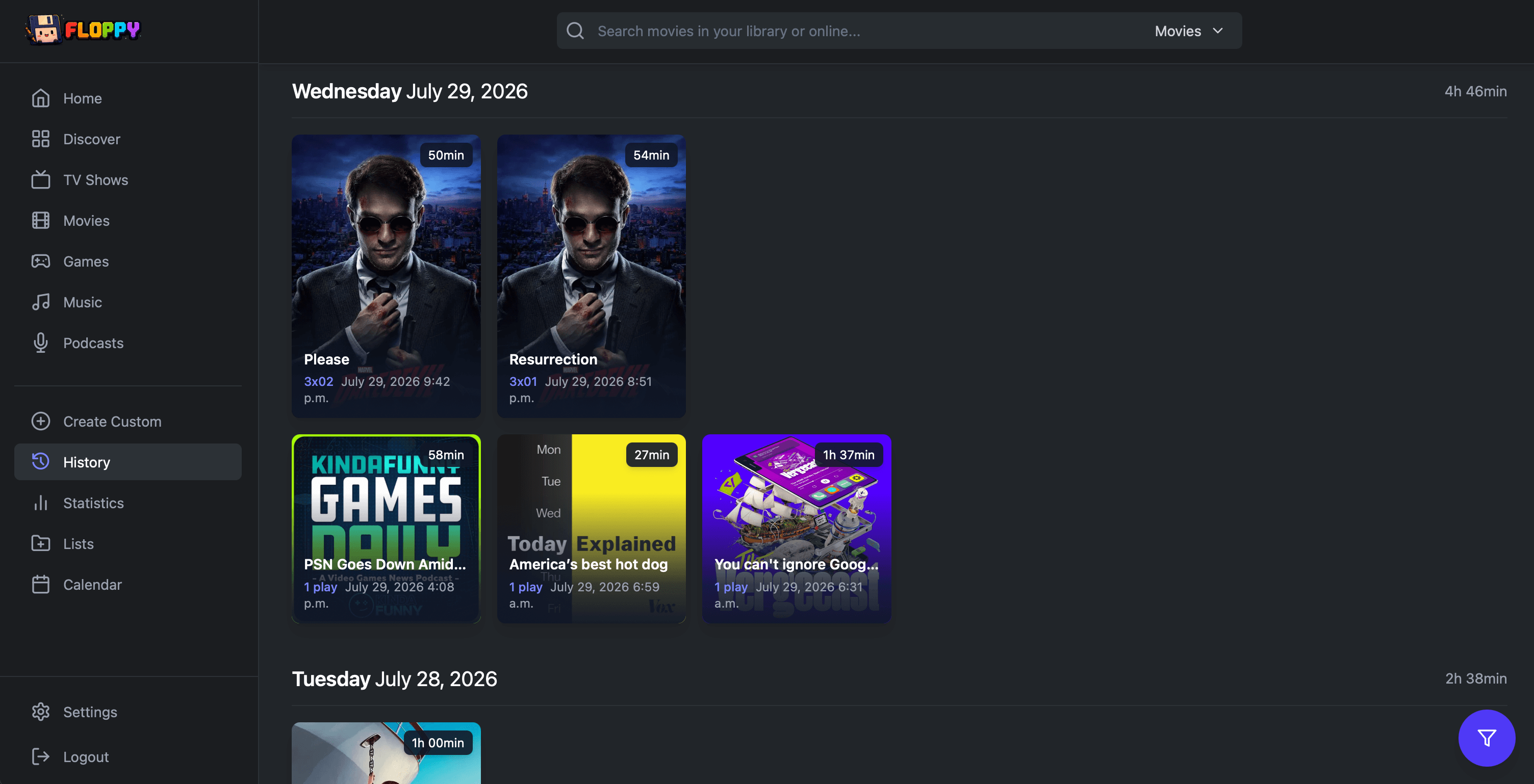Click '1 play' on PSN Goes Down card

[x=320, y=587]
